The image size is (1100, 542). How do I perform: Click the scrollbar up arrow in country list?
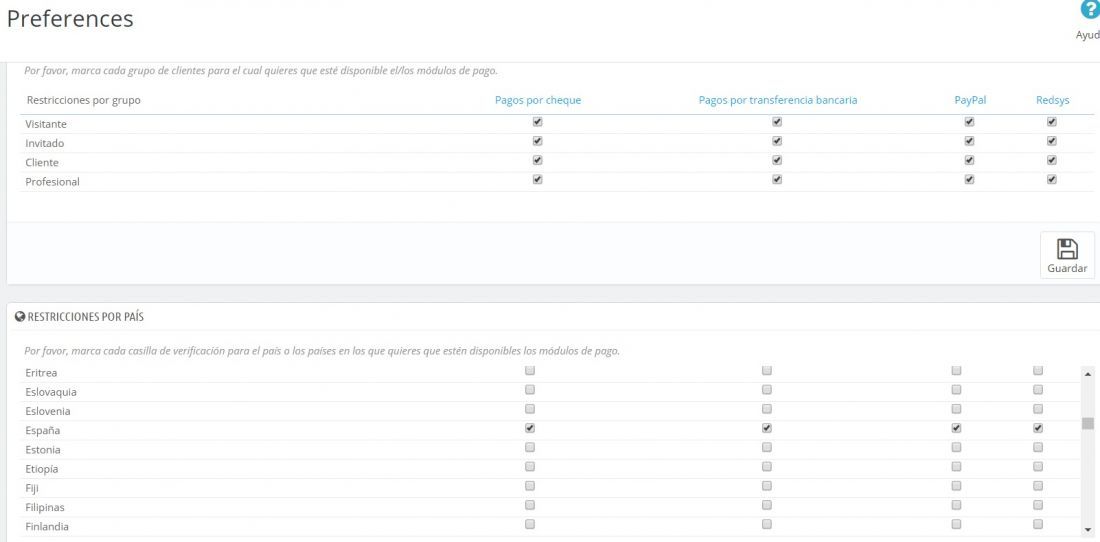1087,374
